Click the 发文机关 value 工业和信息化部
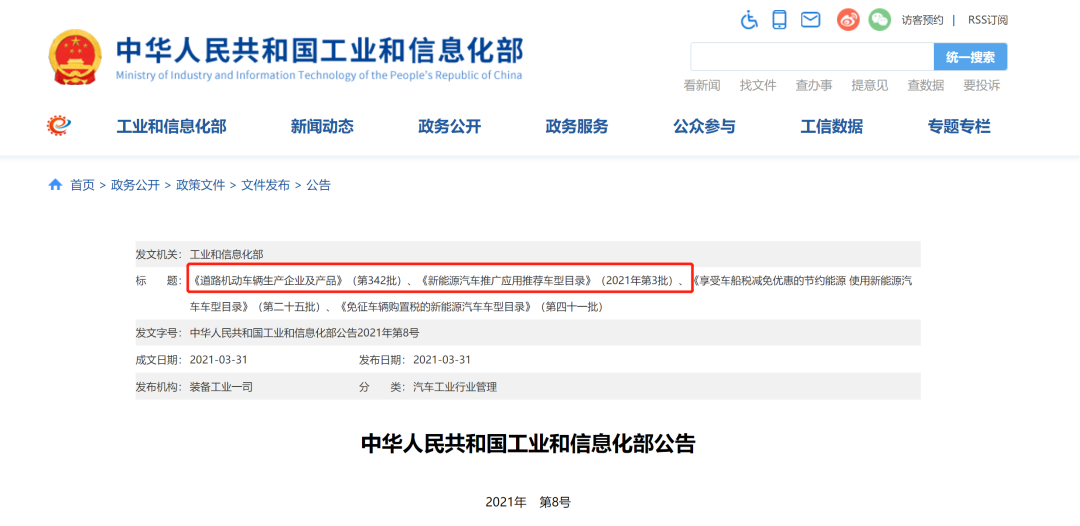 tap(227, 255)
